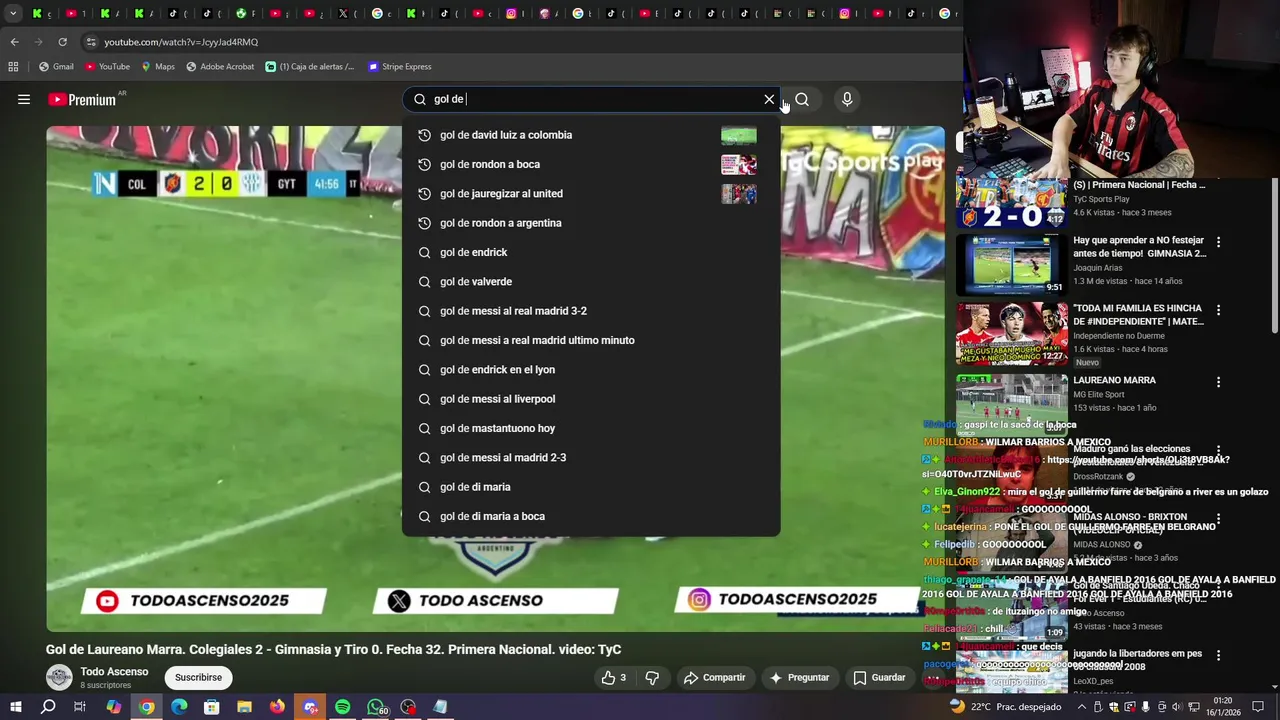
Task: Open the Todo Ascenso channel name link
Action: (x=114, y=672)
